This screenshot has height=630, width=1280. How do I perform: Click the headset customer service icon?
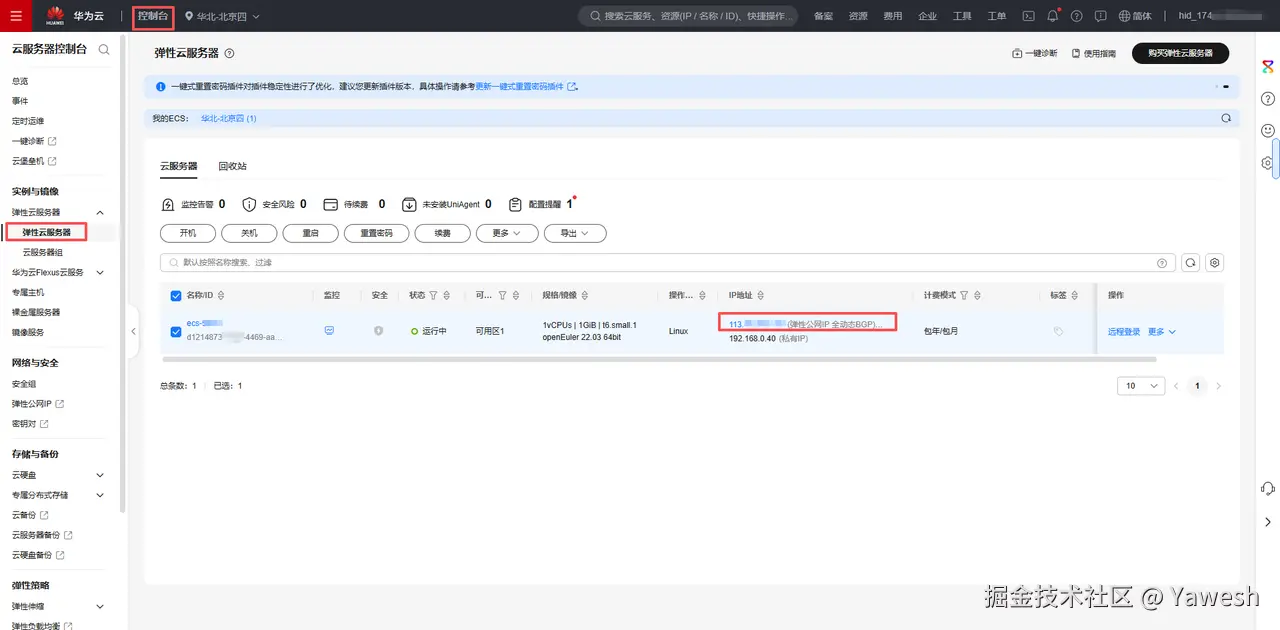click(x=1267, y=488)
